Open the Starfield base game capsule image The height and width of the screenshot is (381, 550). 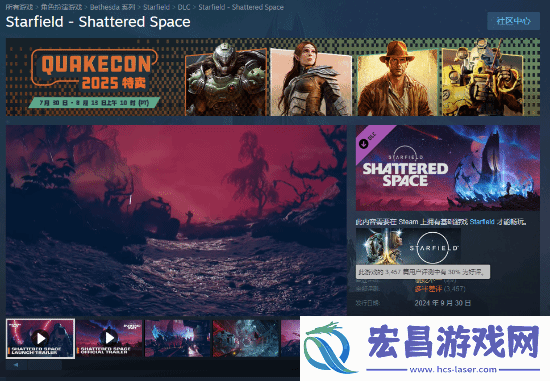pyautogui.click(x=408, y=248)
